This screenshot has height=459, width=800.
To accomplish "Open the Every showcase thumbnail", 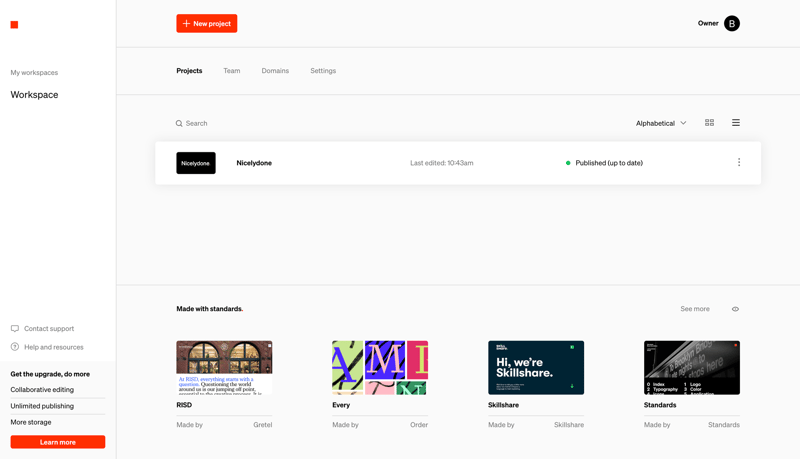I will click(380, 368).
